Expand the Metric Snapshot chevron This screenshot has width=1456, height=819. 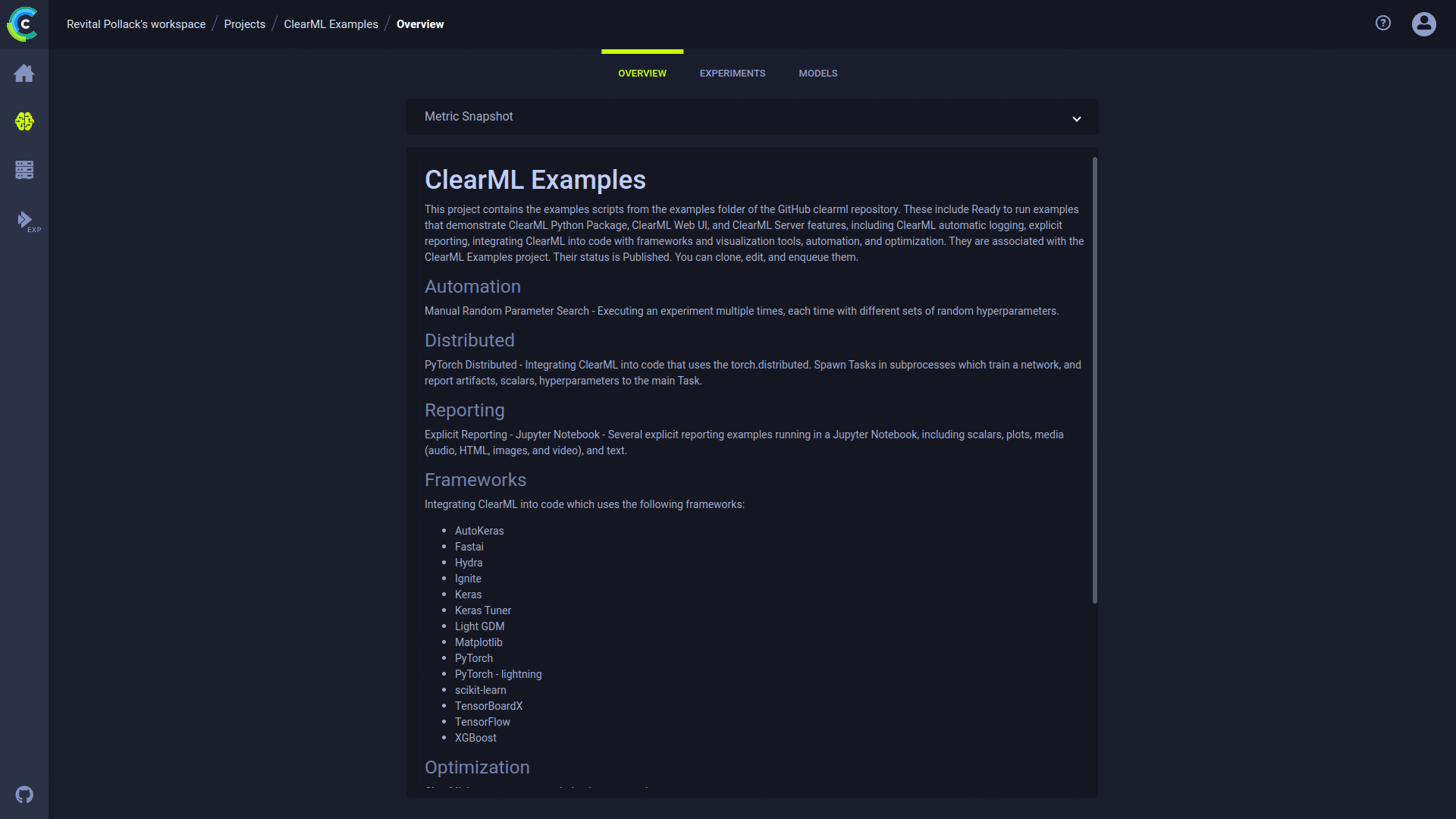[x=1076, y=119]
